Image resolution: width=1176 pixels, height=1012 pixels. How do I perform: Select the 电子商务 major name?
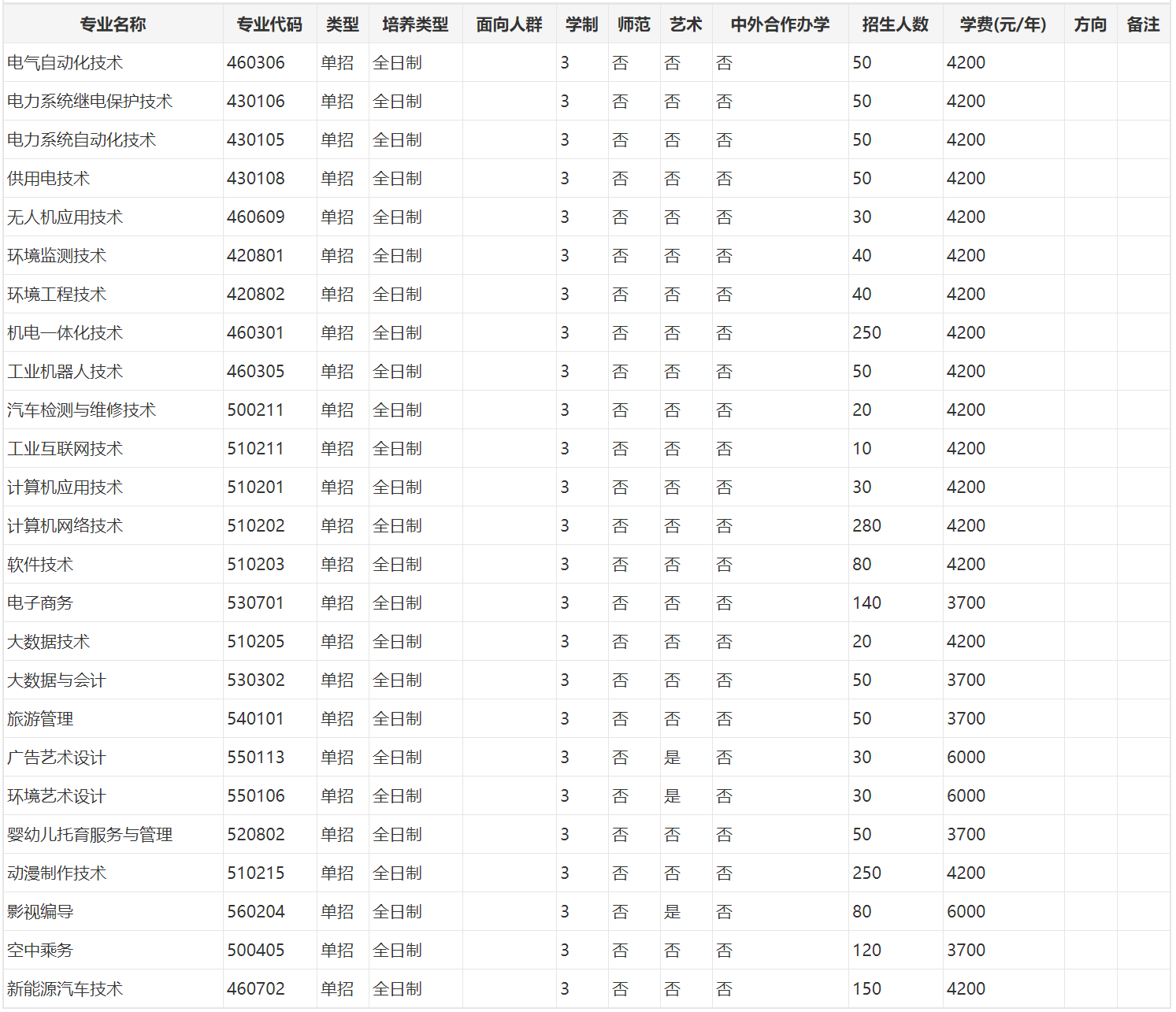[40, 602]
